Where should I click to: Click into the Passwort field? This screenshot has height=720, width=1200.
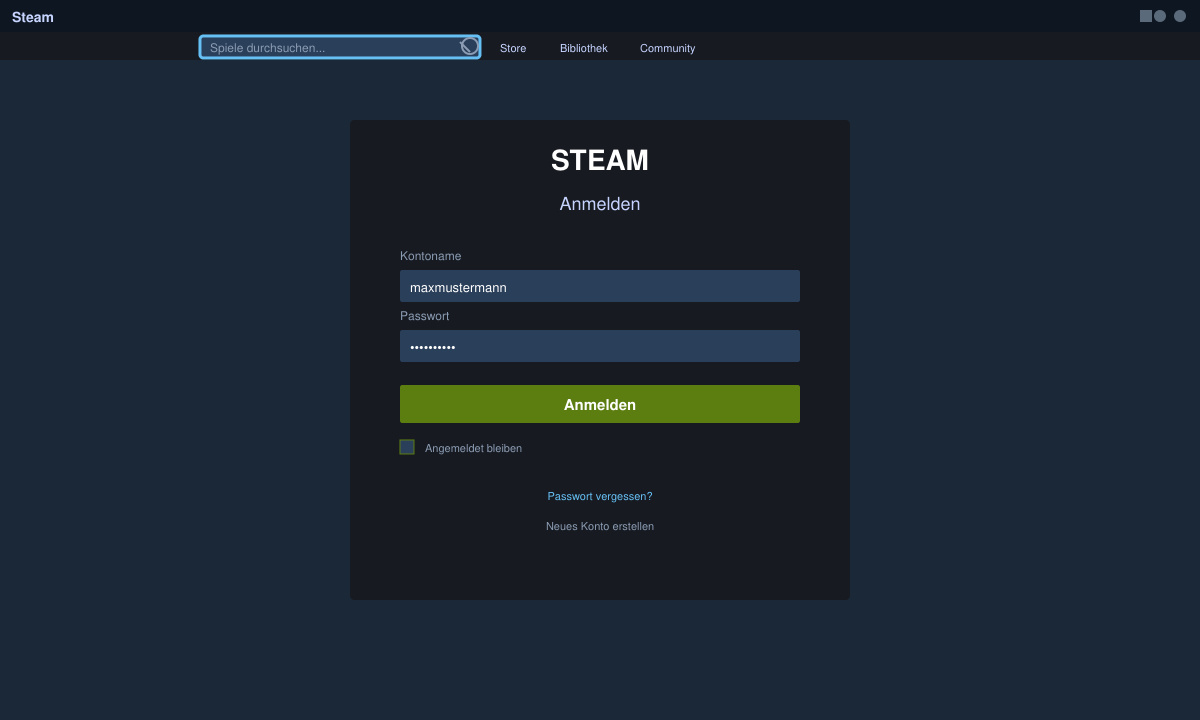pos(600,346)
